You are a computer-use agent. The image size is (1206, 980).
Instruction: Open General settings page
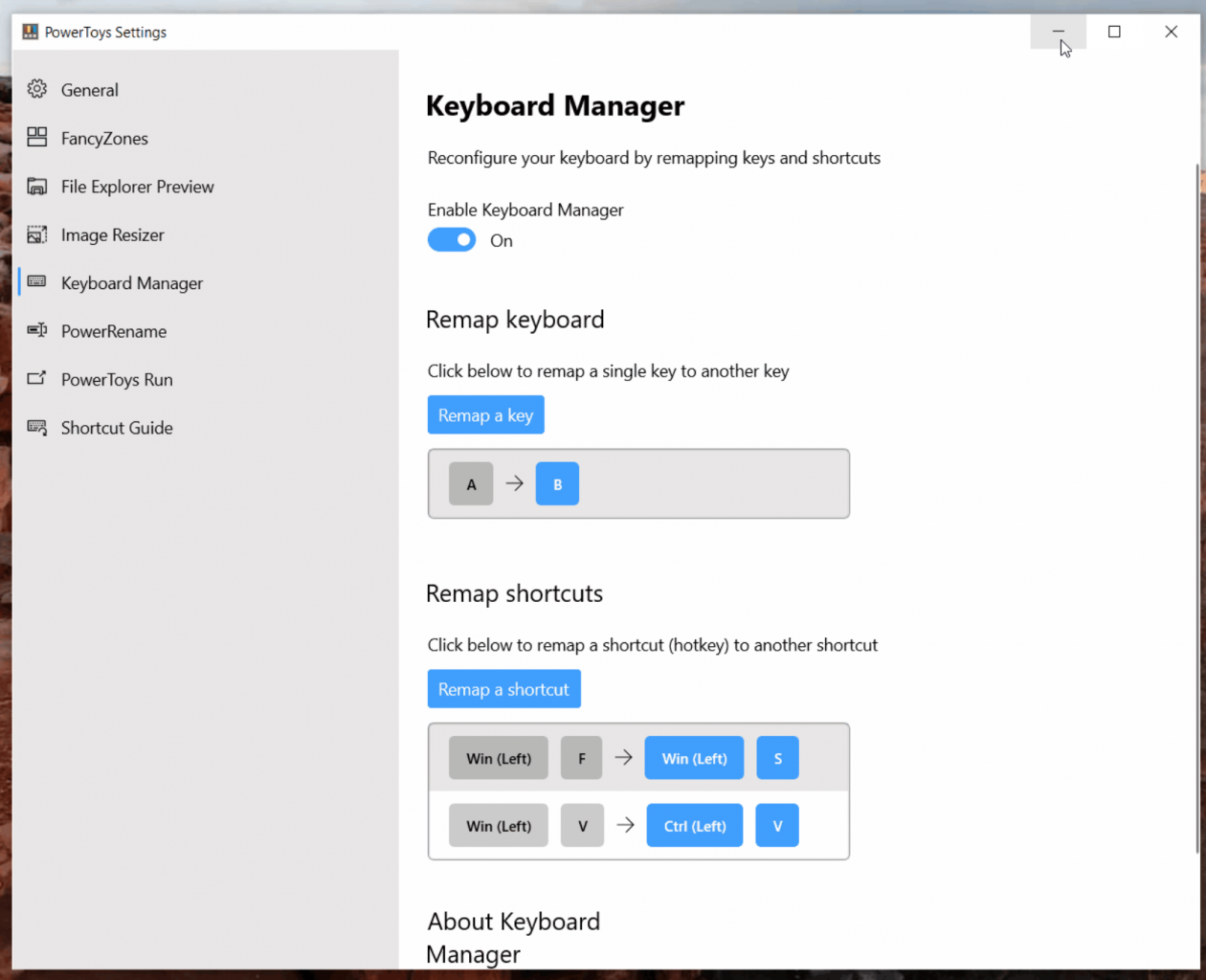(90, 90)
